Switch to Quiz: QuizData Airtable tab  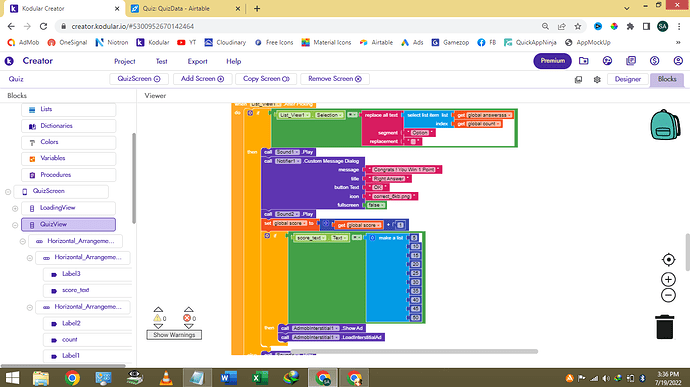[184, 8]
